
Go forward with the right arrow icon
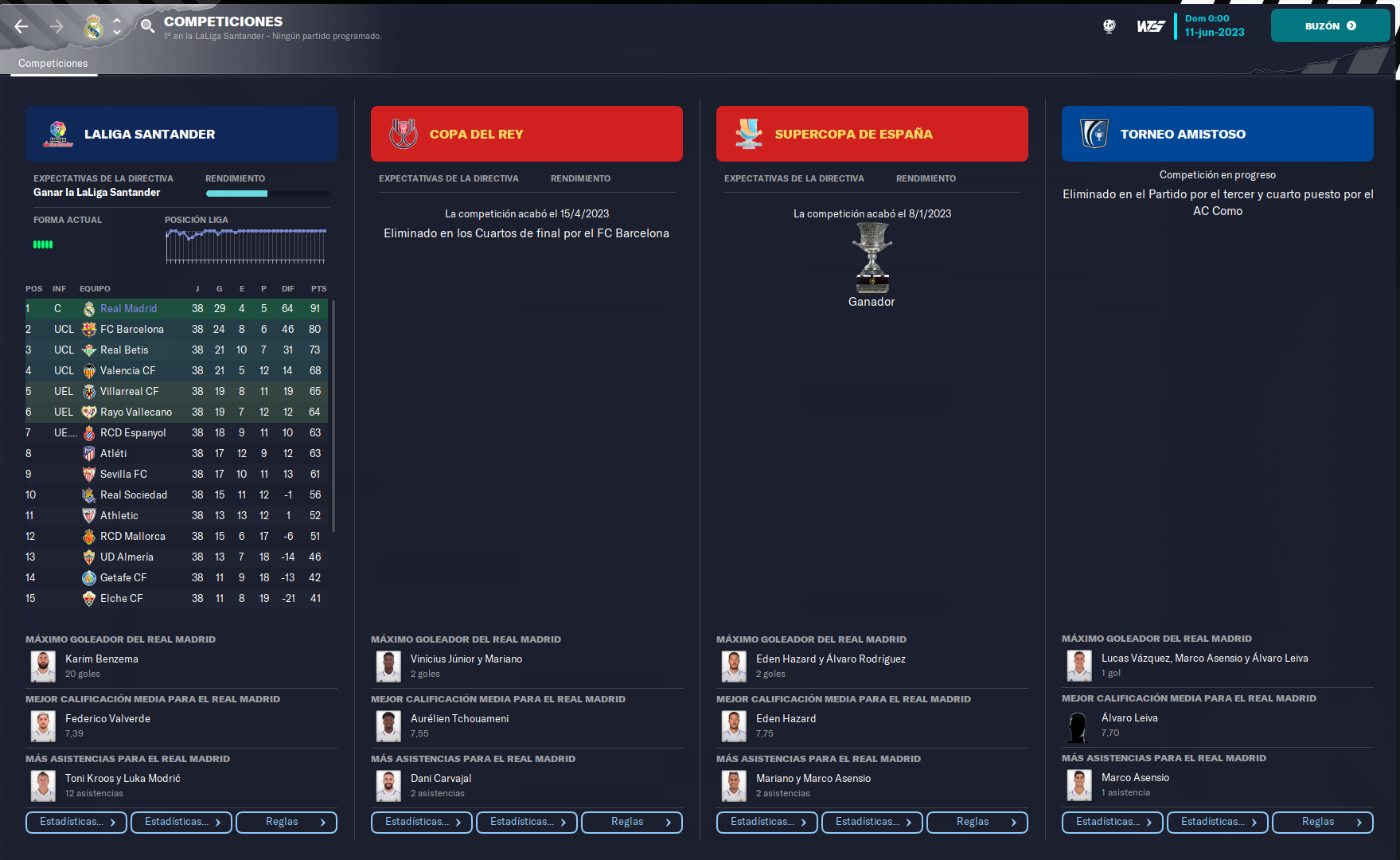[x=57, y=26]
